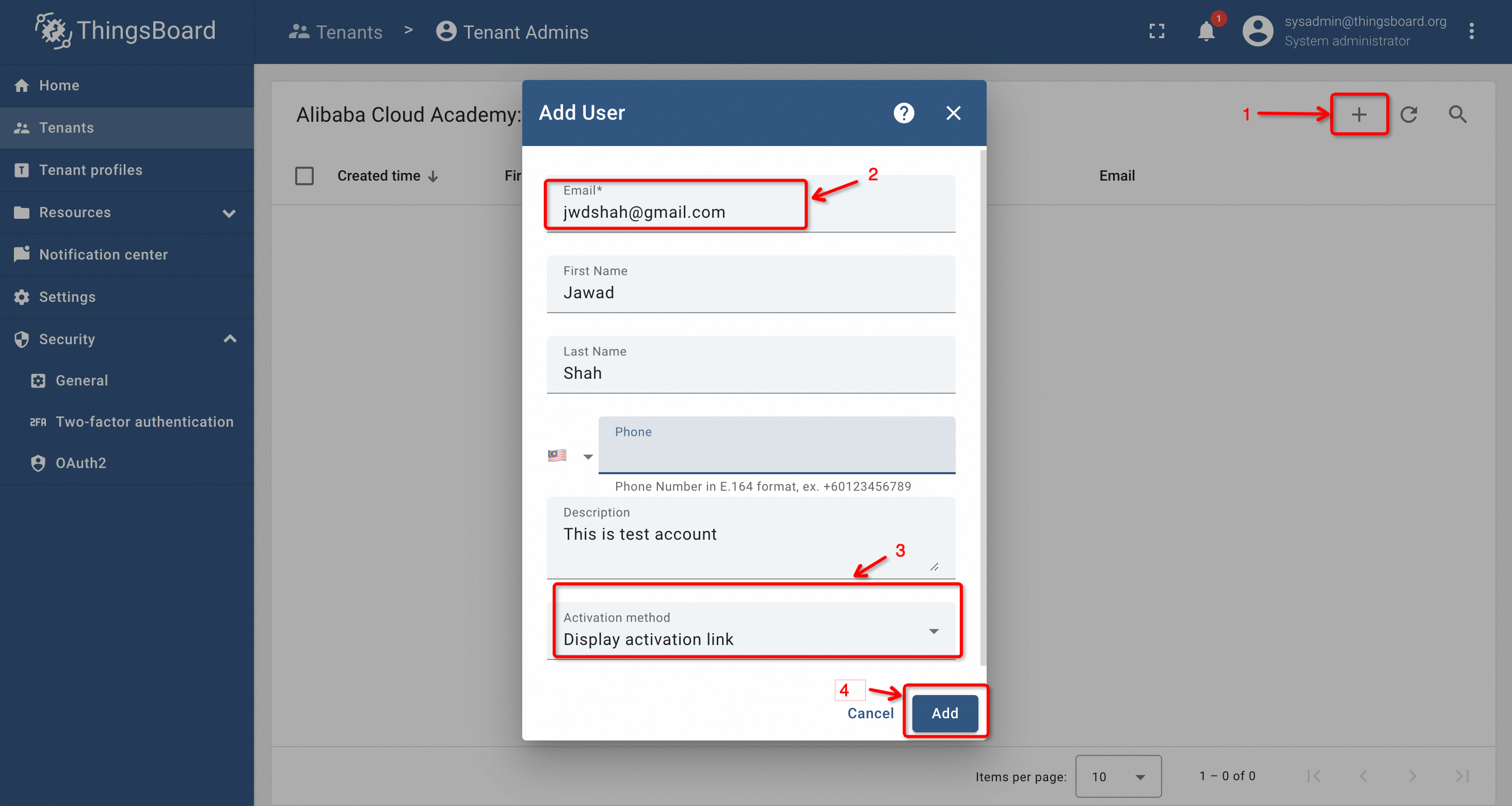
Task: Click the Tenant profiles icon
Action: tap(22, 170)
